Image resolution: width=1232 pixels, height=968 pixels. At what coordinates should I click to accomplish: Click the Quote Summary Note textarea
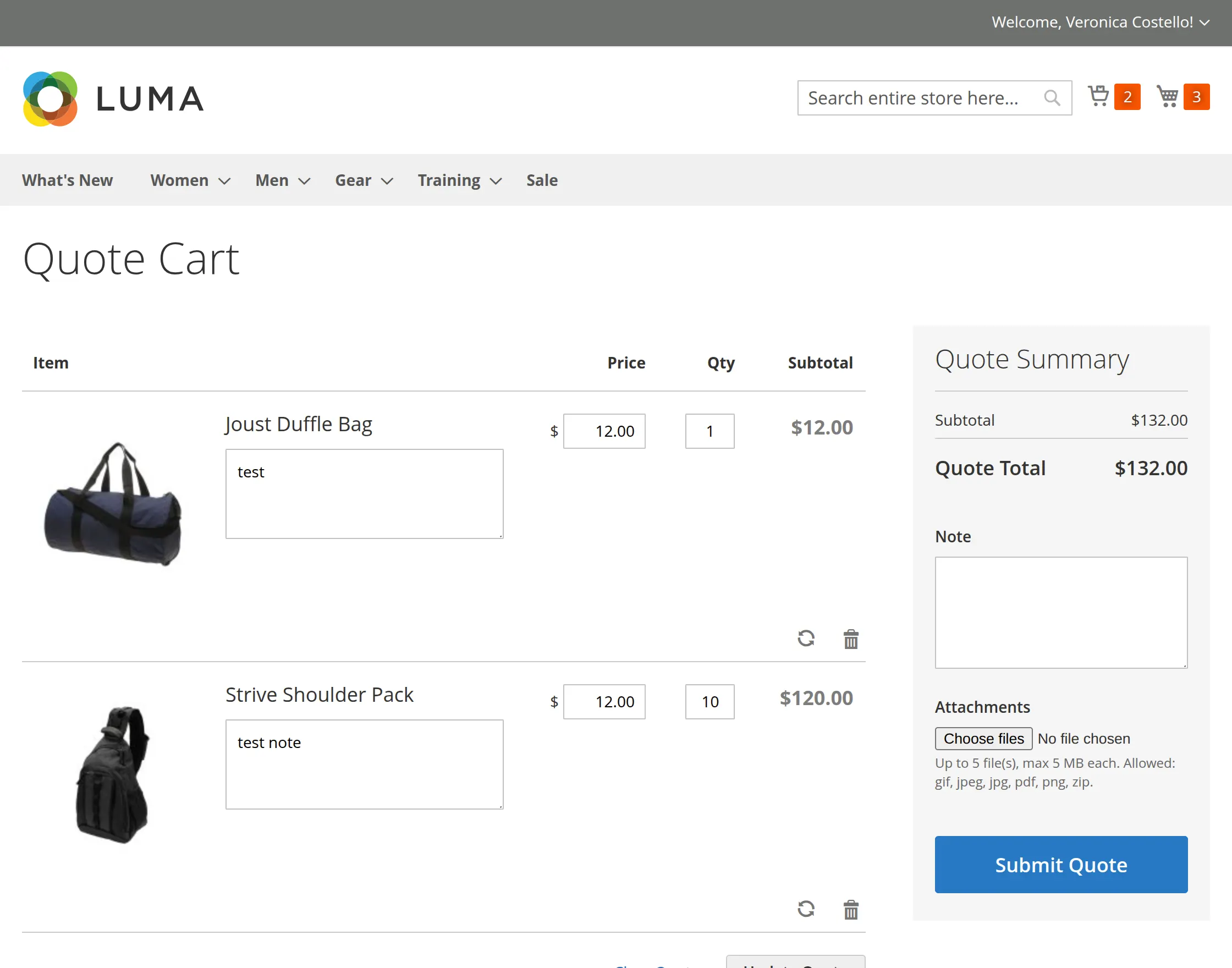click(x=1061, y=613)
